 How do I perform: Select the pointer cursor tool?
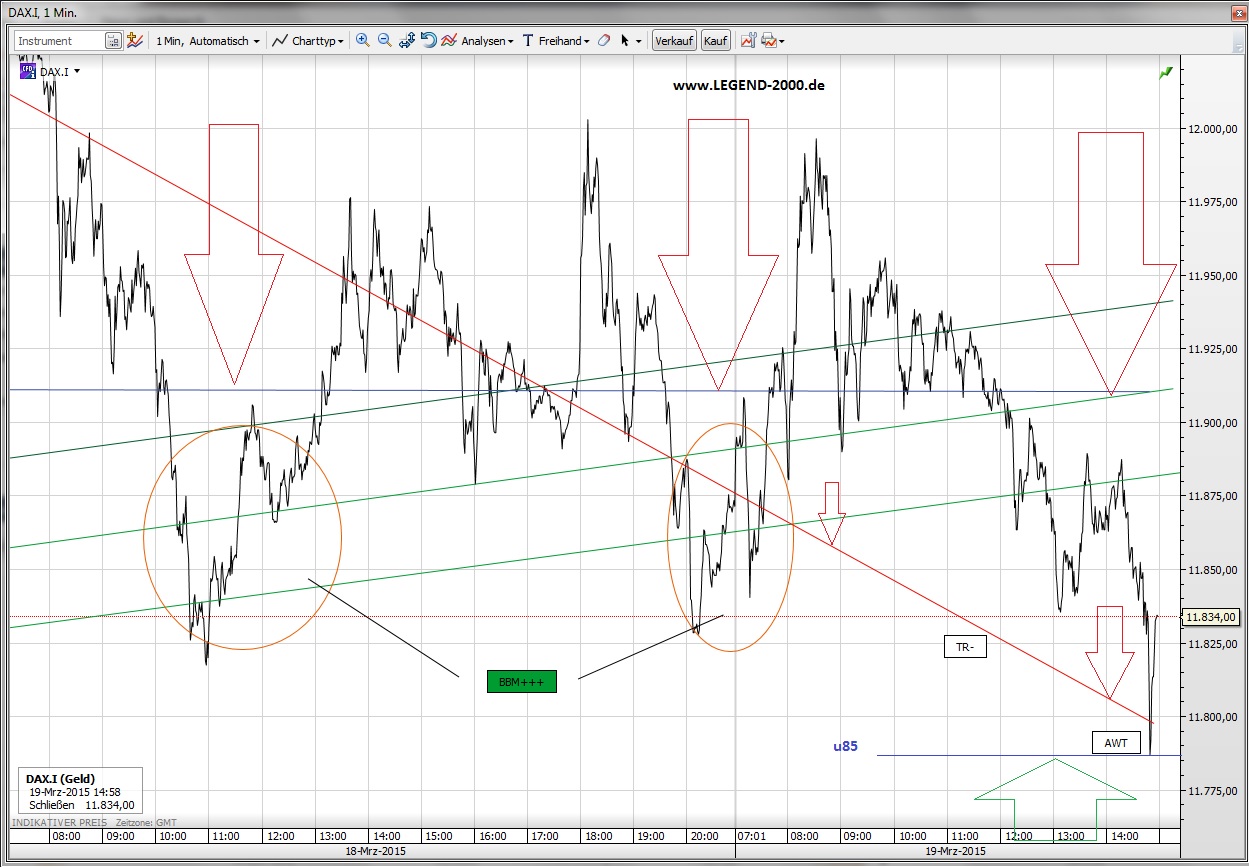(624, 40)
